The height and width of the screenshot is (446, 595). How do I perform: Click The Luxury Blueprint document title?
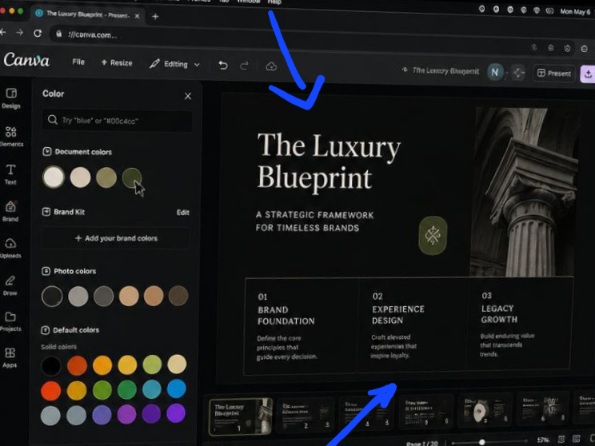tap(445, 71)
